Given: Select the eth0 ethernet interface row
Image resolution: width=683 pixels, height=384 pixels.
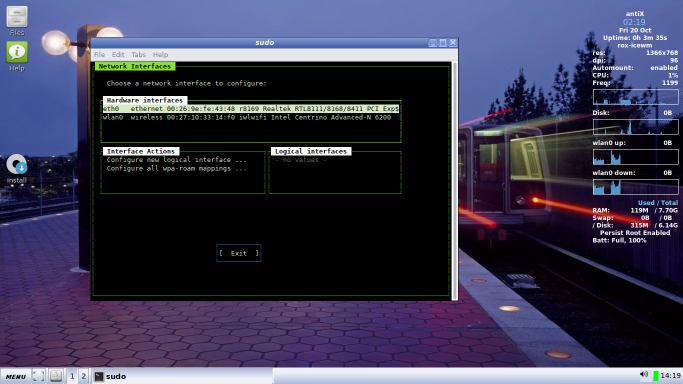Looking at the screenshot, I should 251,108.
